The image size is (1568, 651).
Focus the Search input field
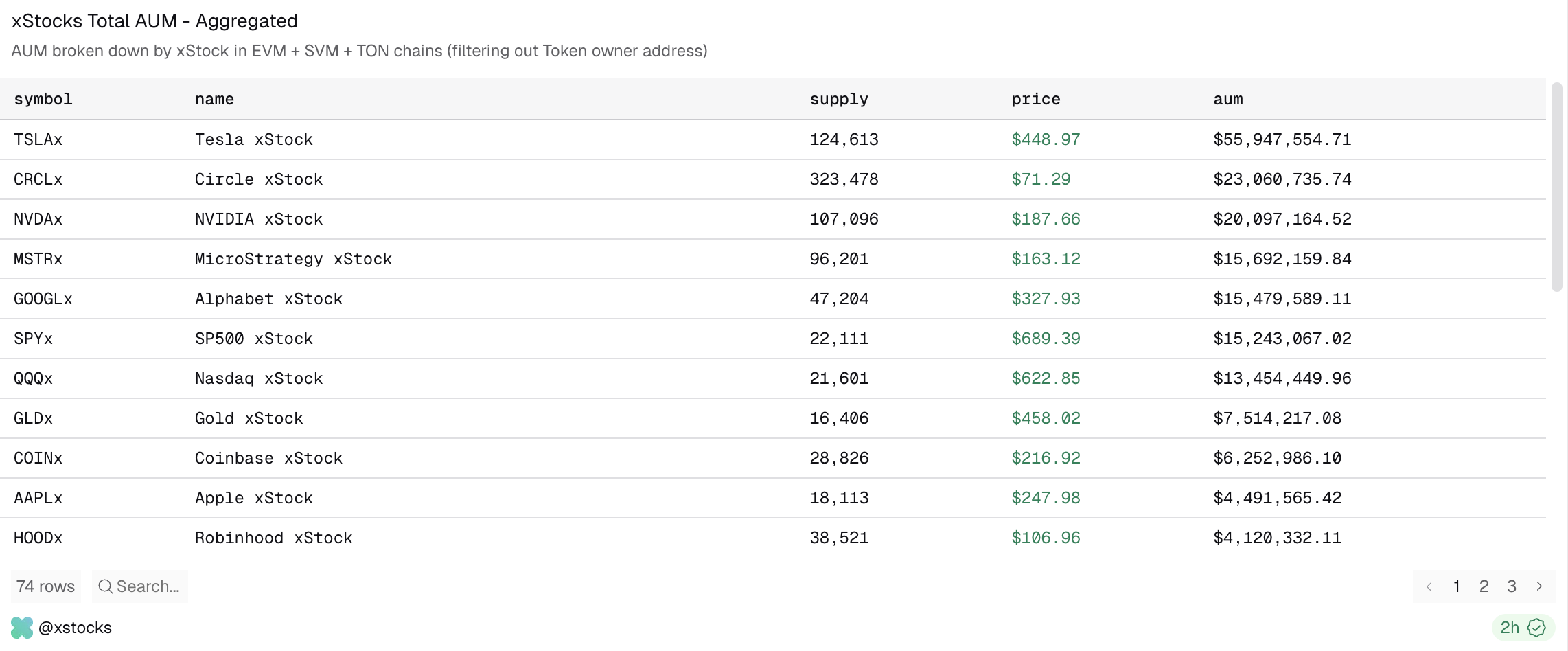click(x=148, y=586)
